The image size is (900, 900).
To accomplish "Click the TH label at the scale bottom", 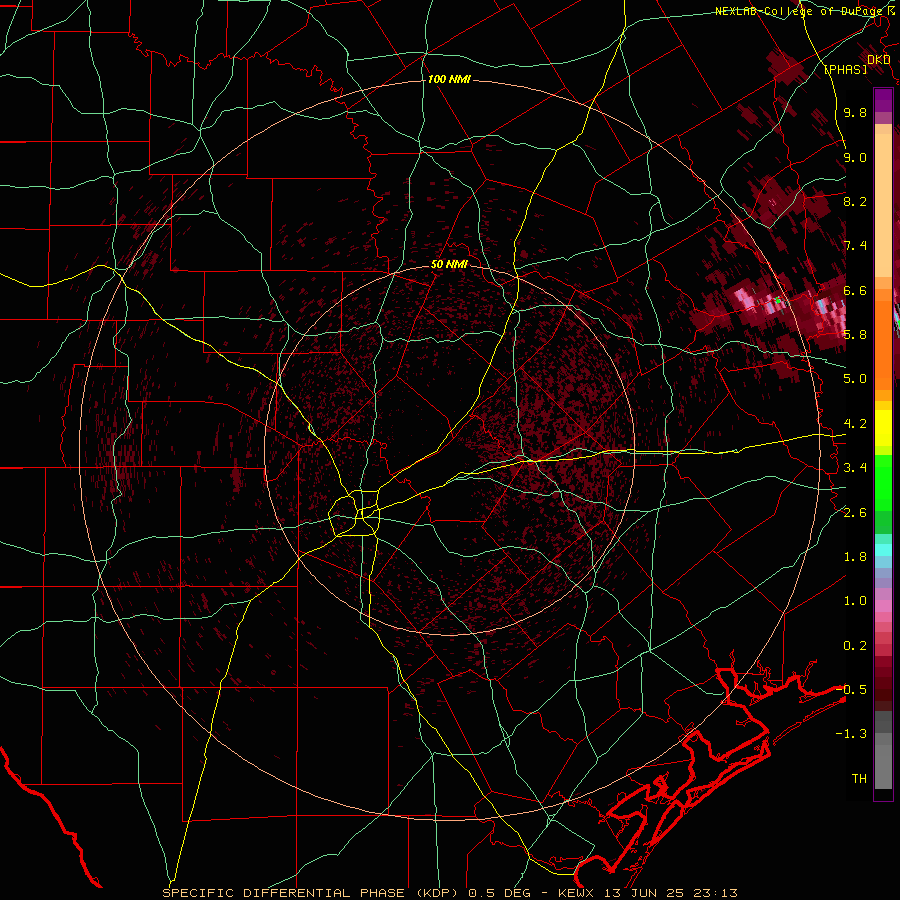I will tap(859, 779).
